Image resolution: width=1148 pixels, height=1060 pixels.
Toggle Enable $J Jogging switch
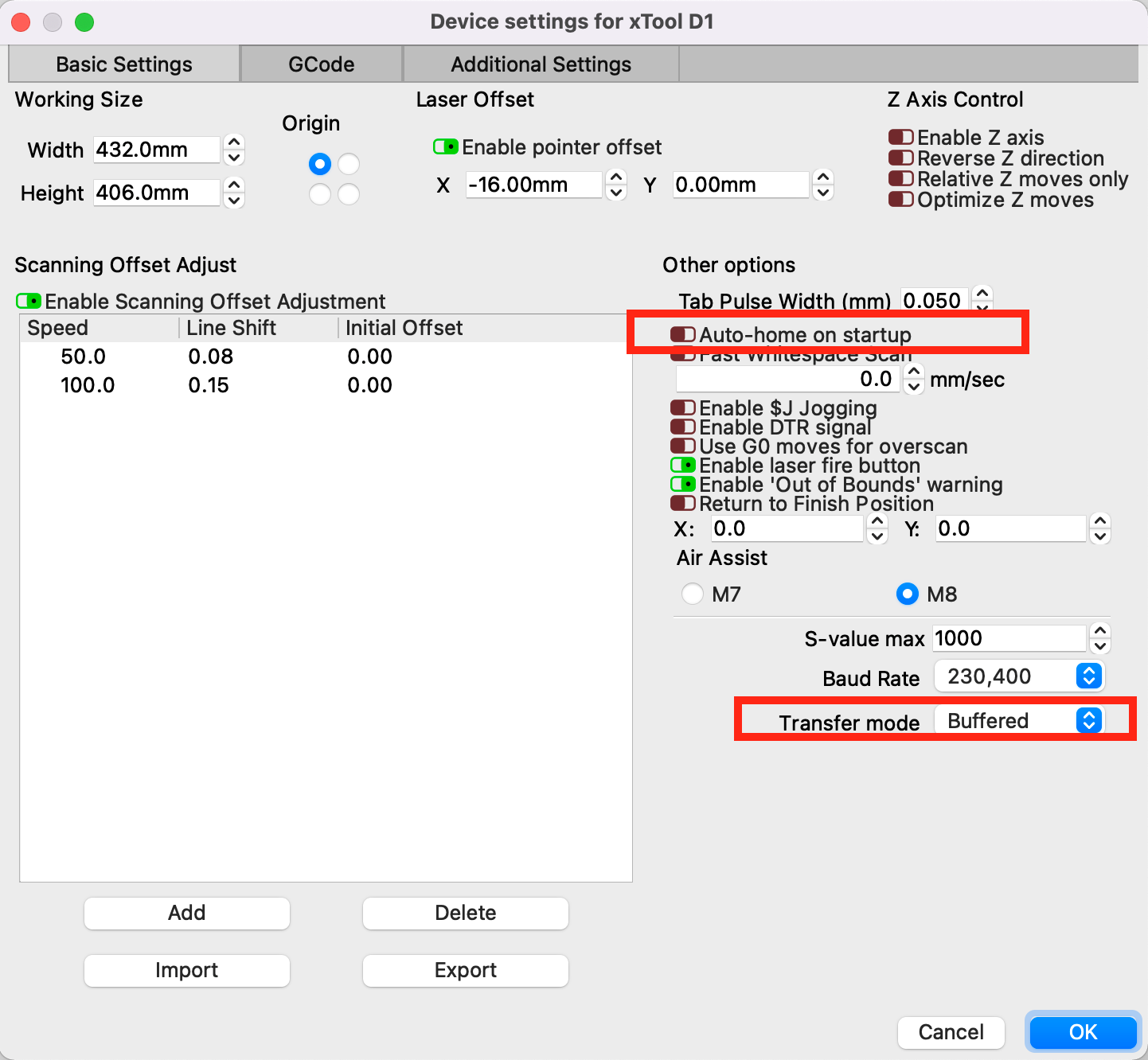tap(683, 408)
